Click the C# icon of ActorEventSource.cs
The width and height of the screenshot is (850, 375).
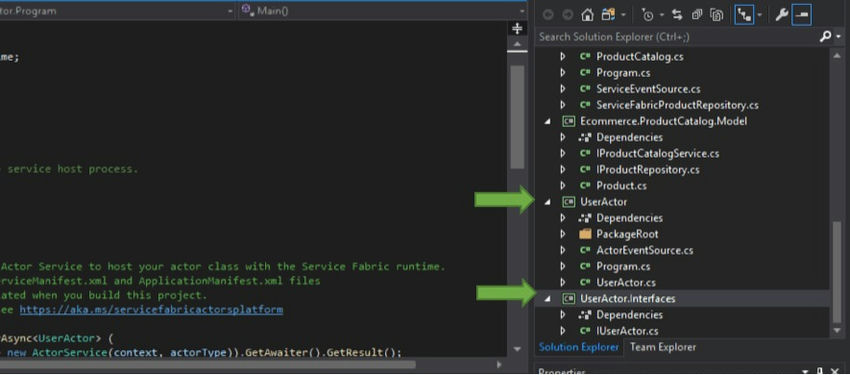pos(585,250)
